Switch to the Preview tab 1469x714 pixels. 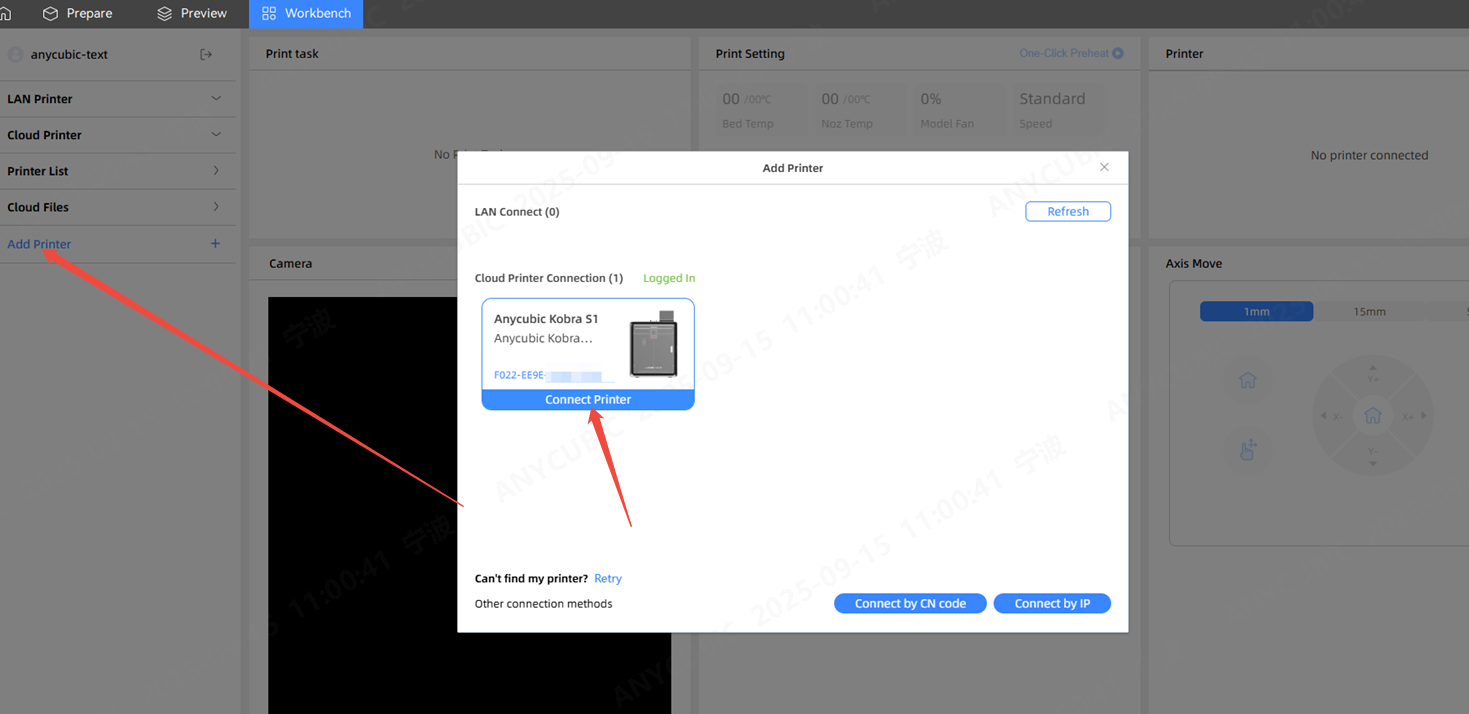coord(192,14)
